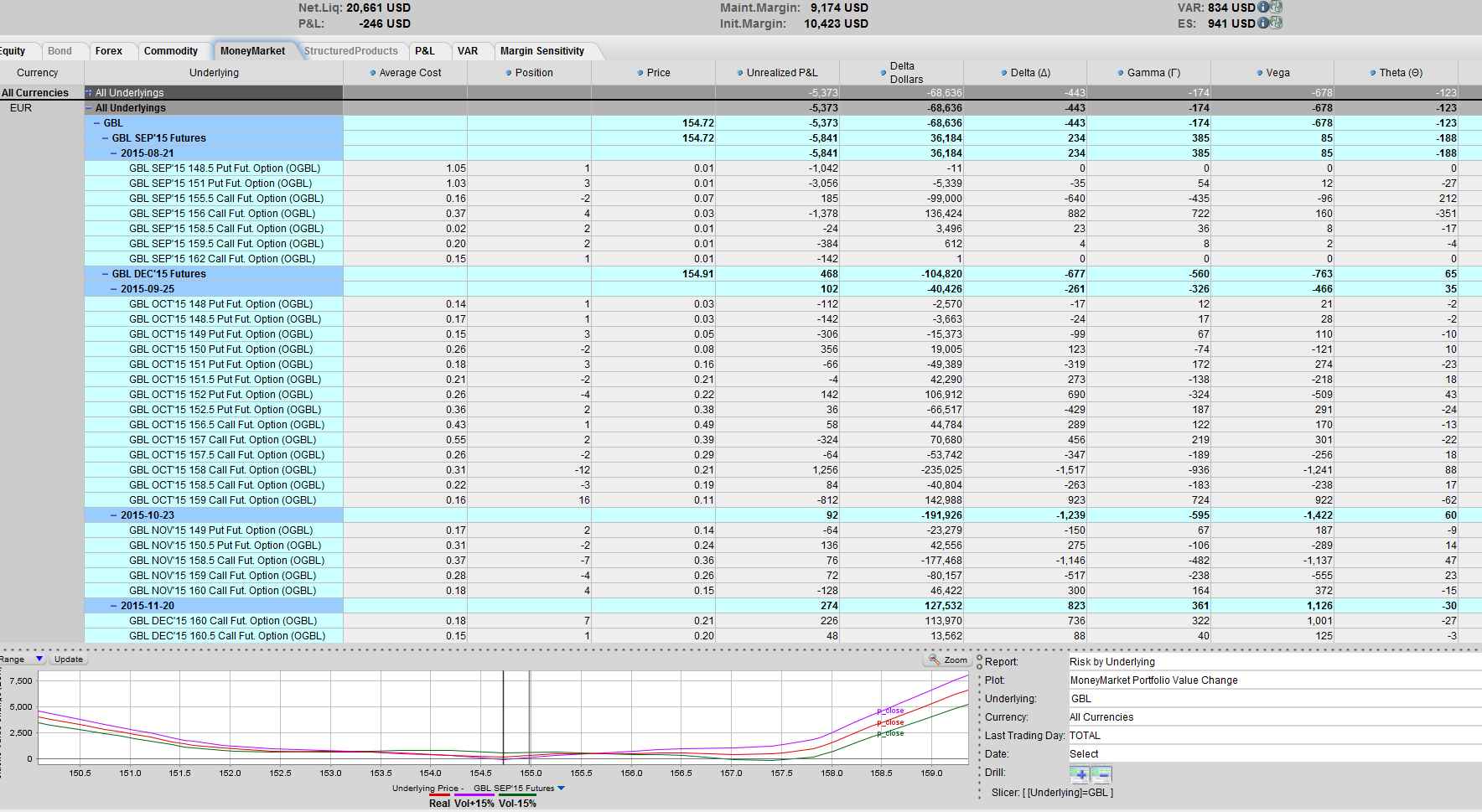The width and height of the screenshot is (1482, 812).
Task: Click the Delta Dollars column blue dot
Action: 883,73
